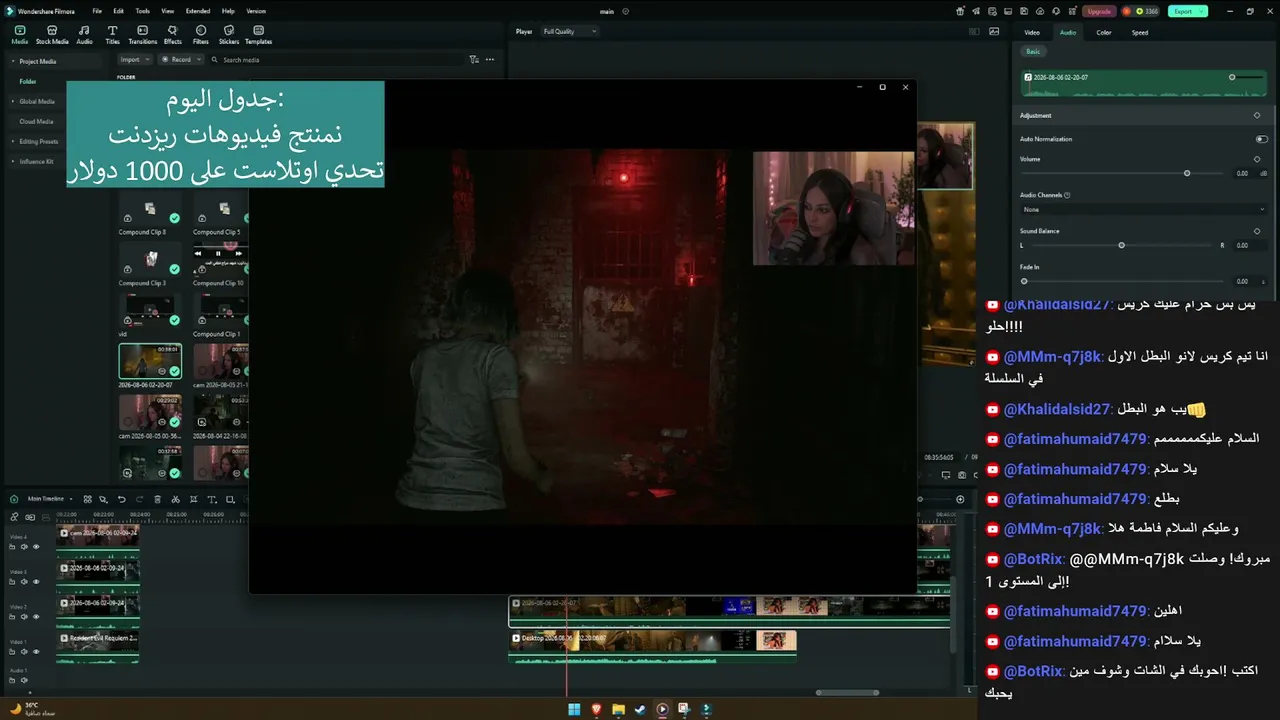
Task: Hide the Video 4 track with eye icon
Action: (36, 547)
